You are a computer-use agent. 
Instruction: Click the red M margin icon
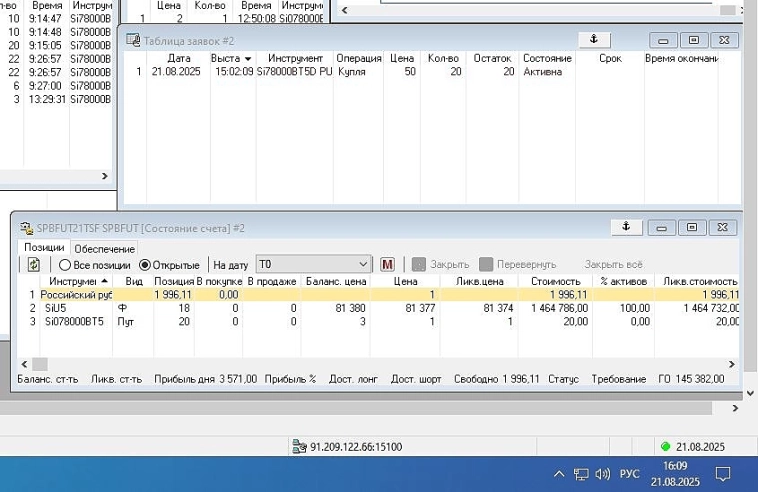click(x=388, y=265)
